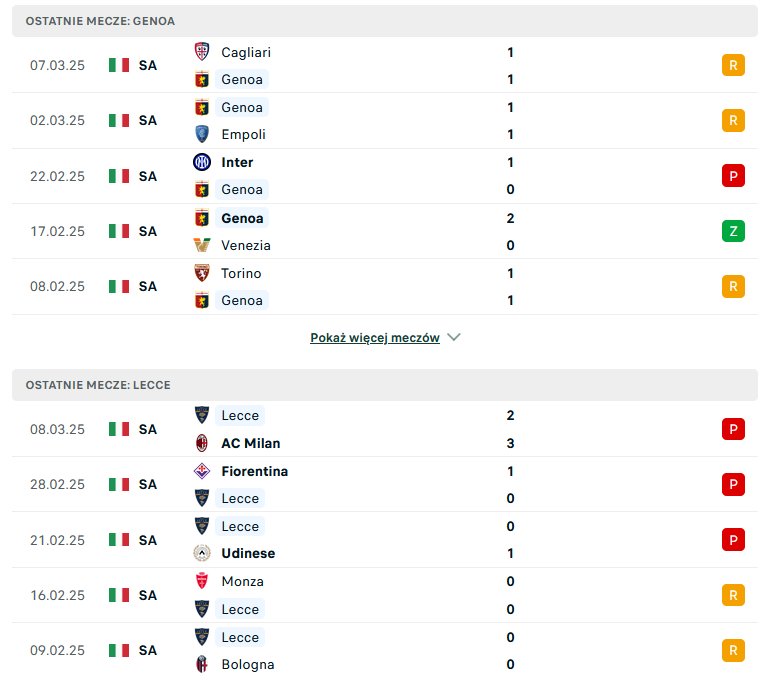This screenshot has height=677, width=758.
Task: Click the Empoli team crest
Action: [x=202, y=134]
